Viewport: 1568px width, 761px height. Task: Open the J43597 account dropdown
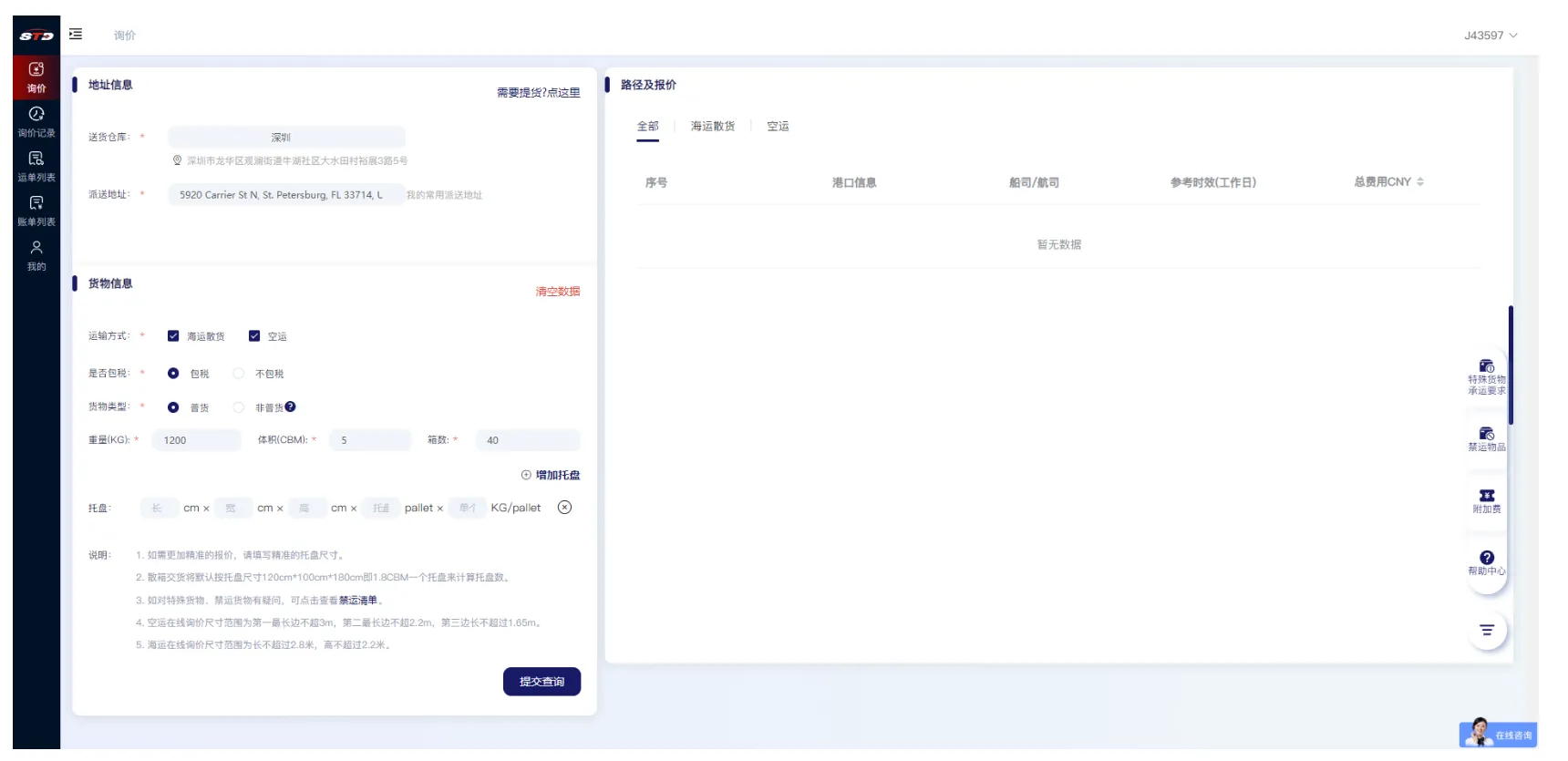[1491, 36]
